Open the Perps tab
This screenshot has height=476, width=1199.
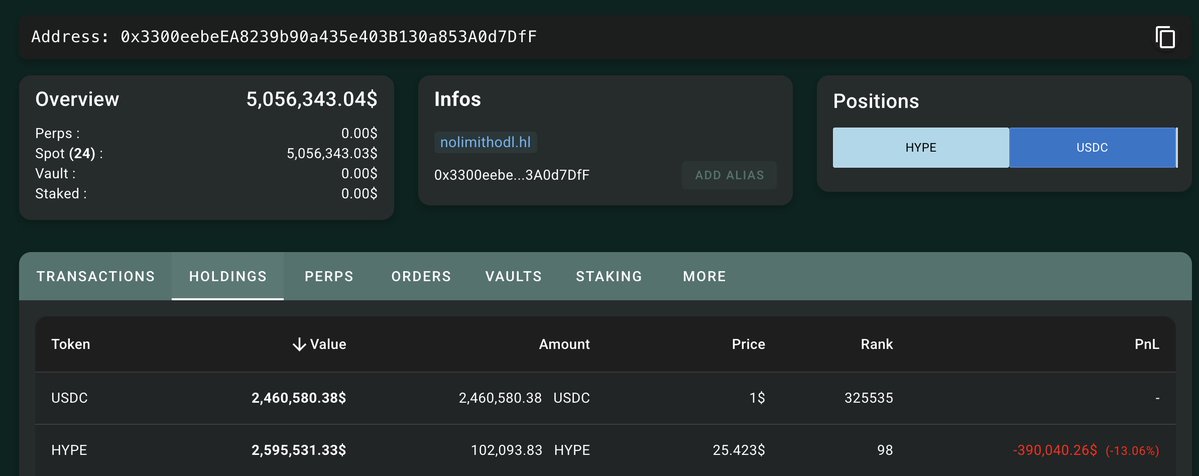click(x=329, y=276)
